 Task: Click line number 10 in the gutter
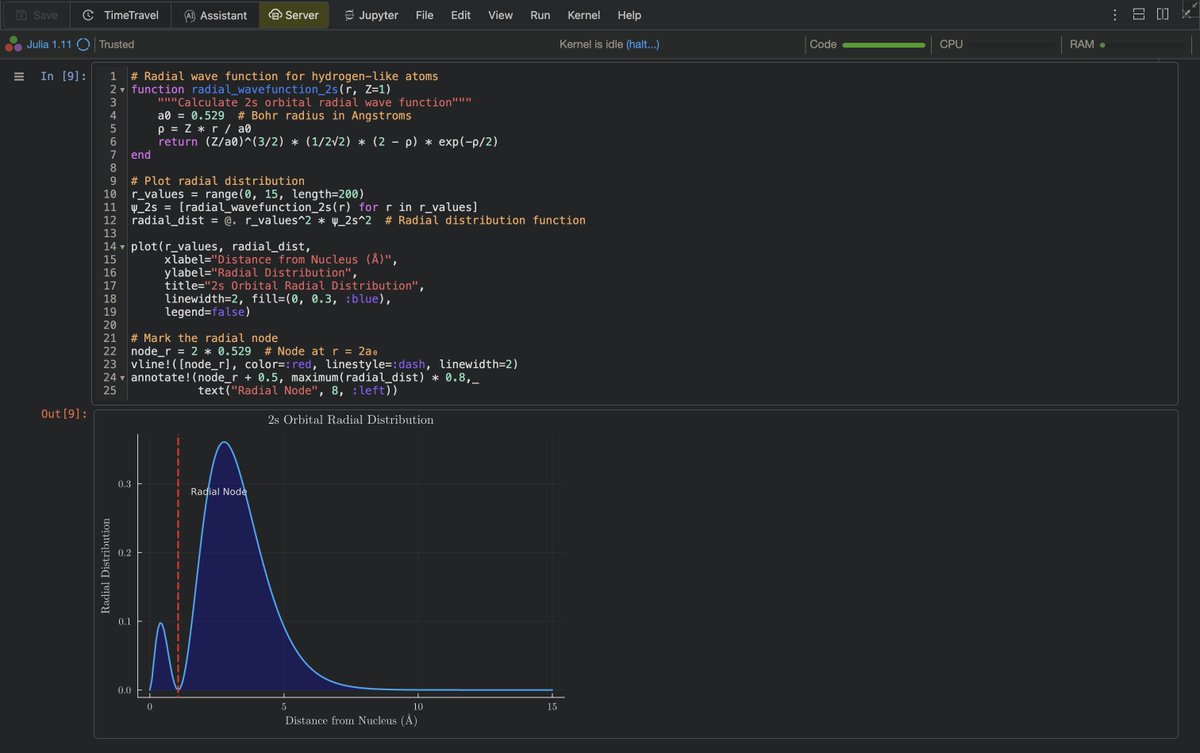click(110, 194)
